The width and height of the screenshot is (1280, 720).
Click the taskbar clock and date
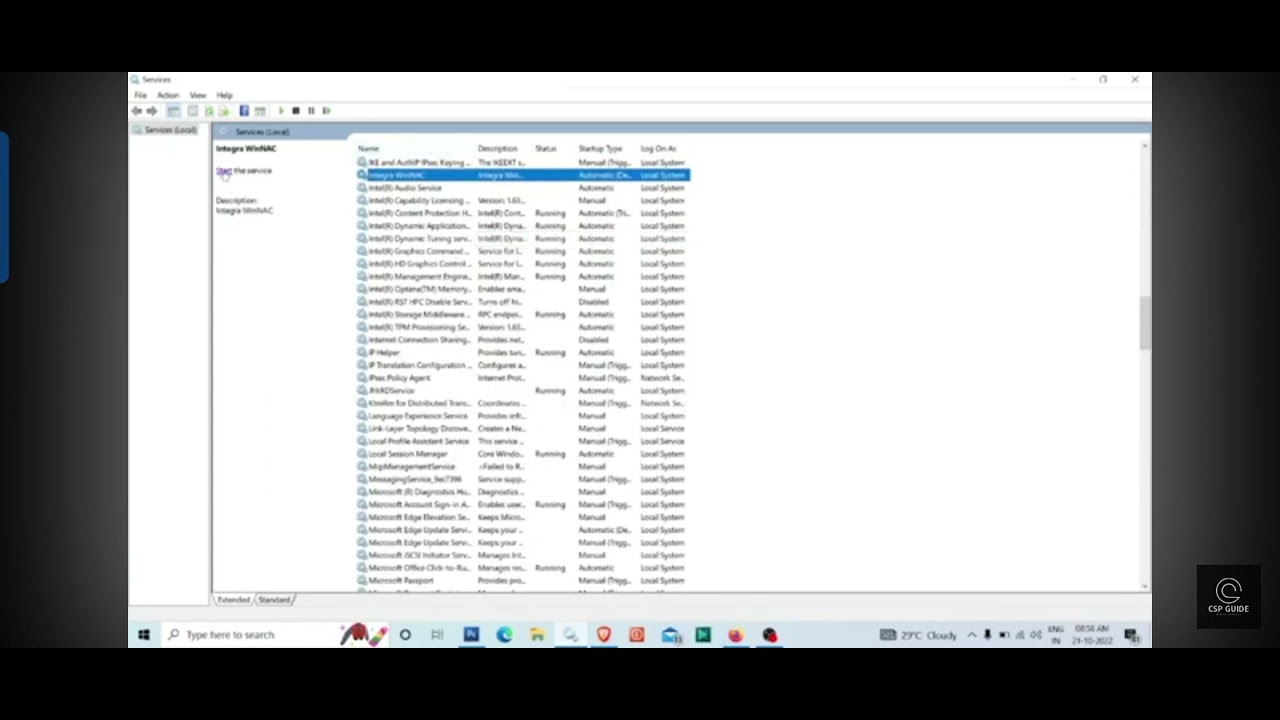point(1090,635)
